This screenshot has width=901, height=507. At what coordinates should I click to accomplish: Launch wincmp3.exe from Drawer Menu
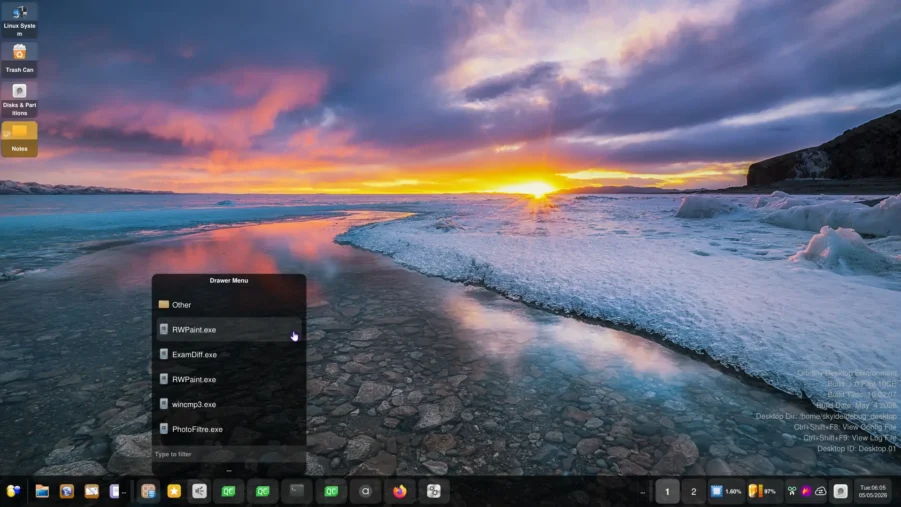click(x=229, y=405)
